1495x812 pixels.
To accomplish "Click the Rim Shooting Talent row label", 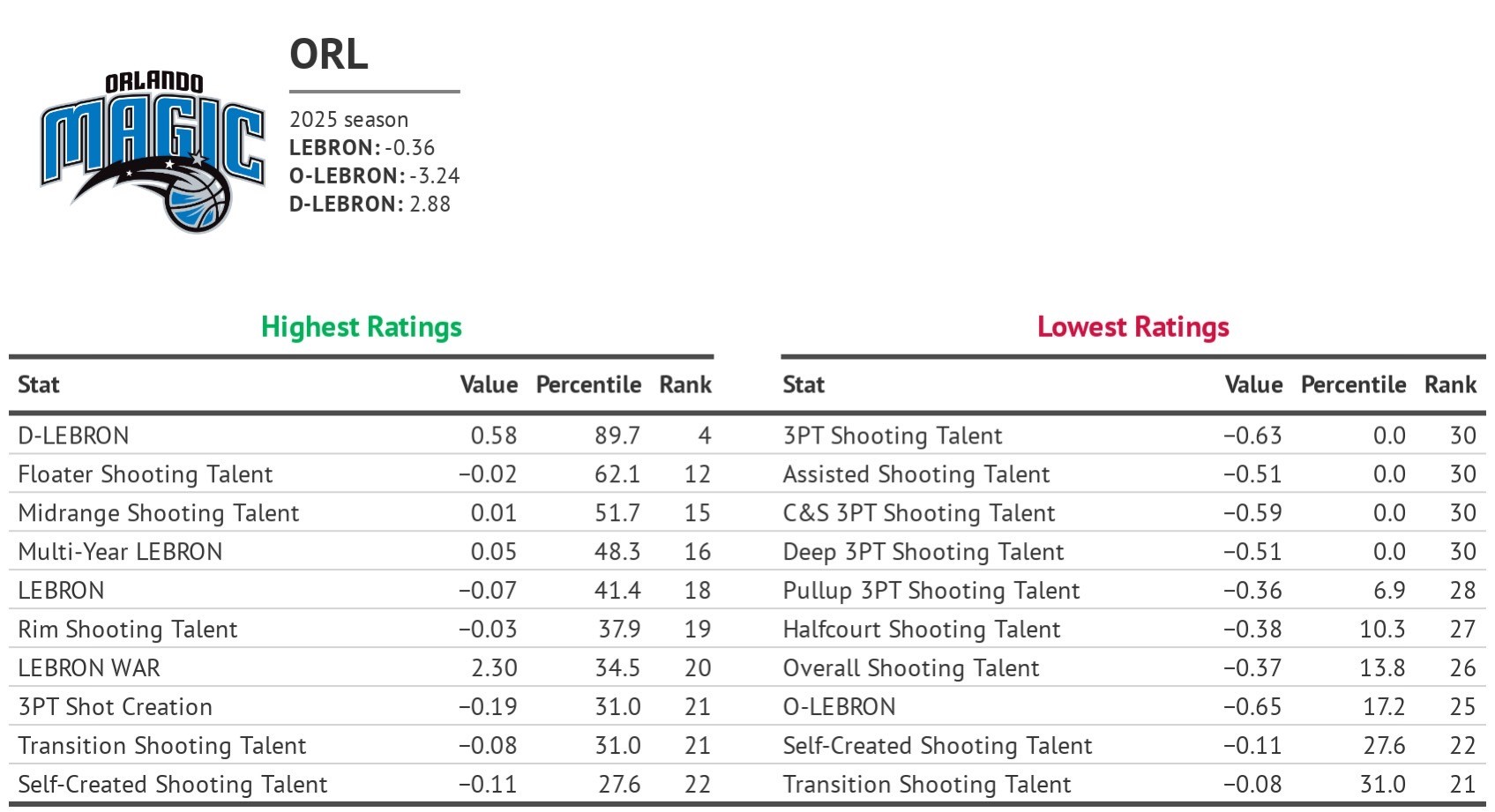I will point(128,629).
